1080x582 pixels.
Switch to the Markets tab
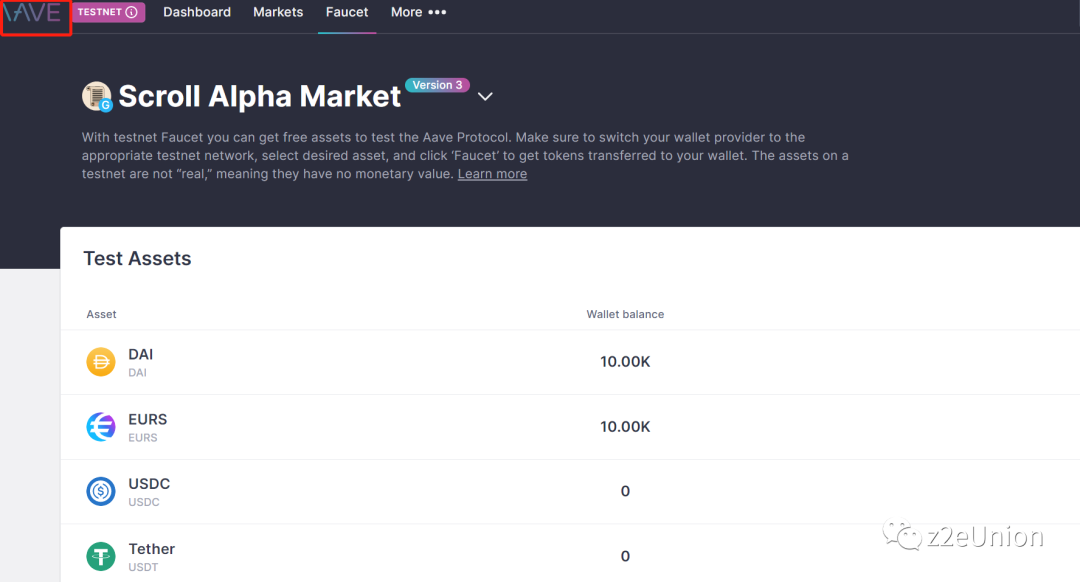coord(278,13)
